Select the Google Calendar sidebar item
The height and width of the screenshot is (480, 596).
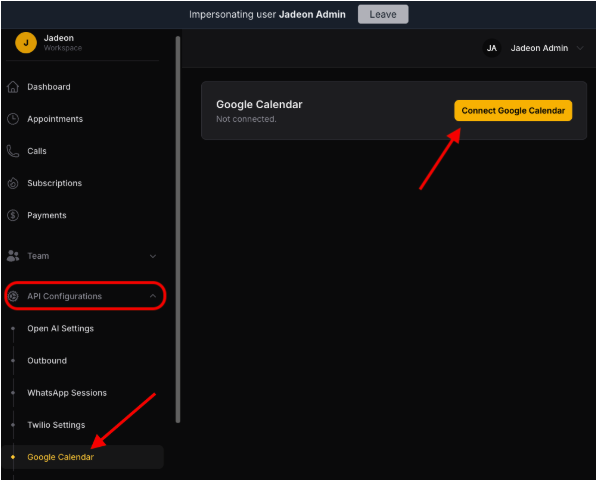83,457
